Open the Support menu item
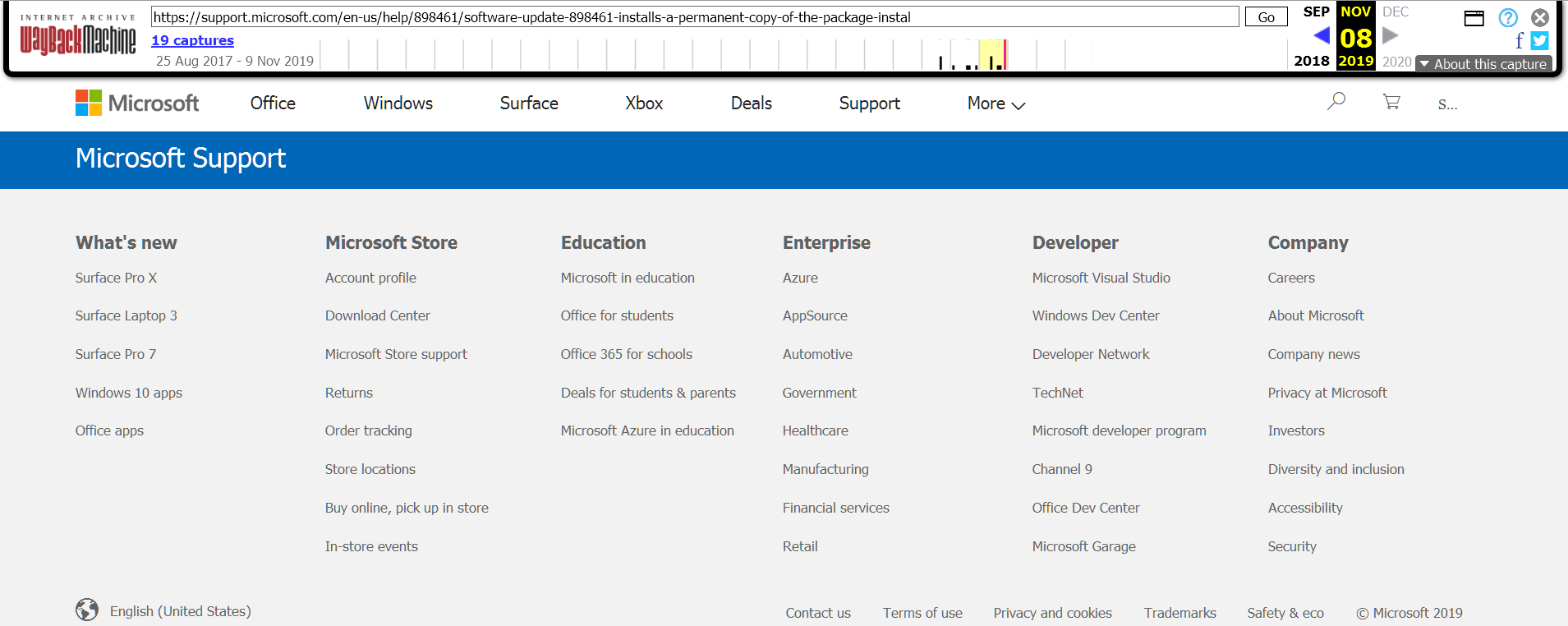The height and width of the screenshot is (626, 1568). coord(870,104)
